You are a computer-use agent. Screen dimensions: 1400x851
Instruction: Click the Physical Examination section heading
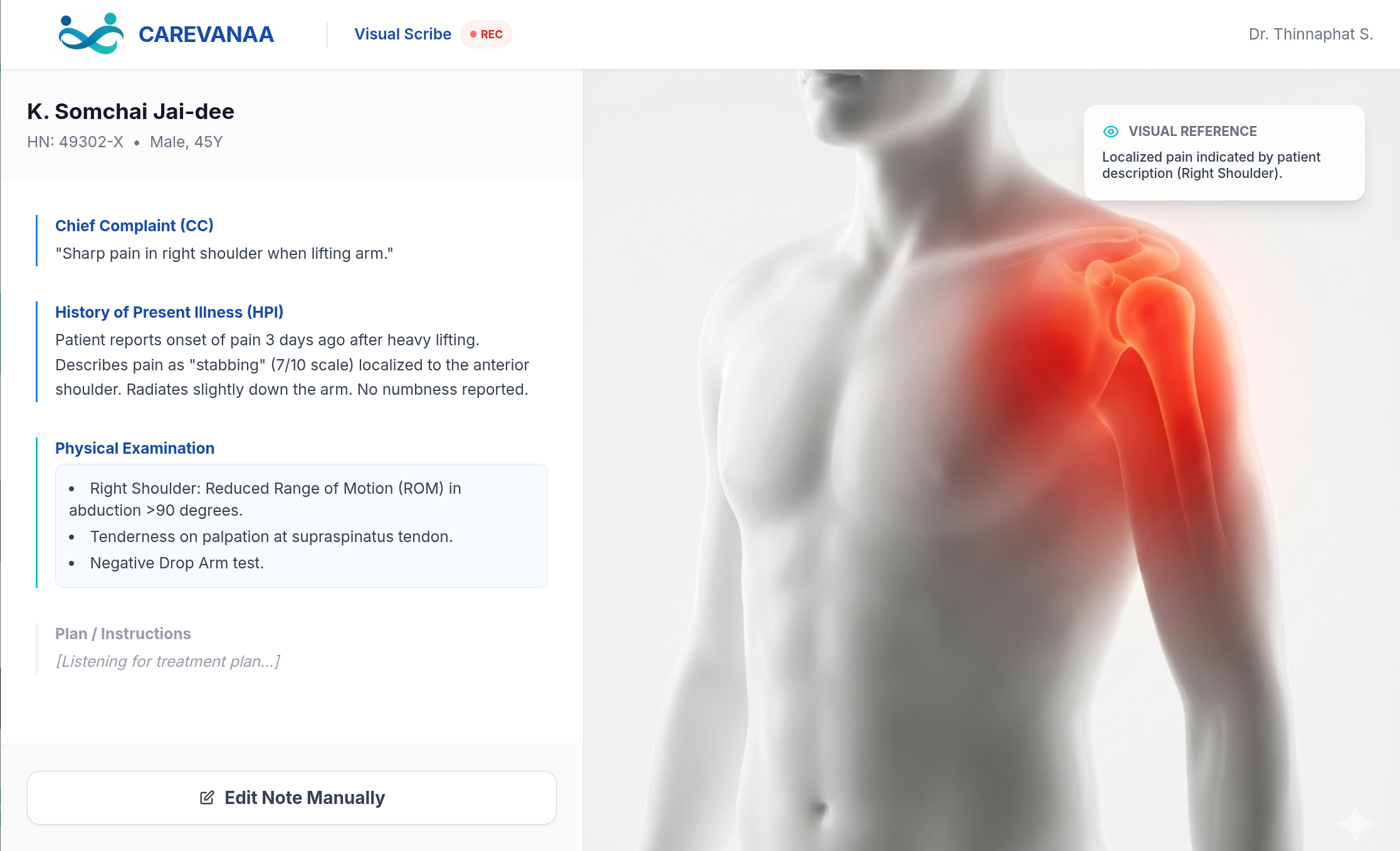pos(135,448)
